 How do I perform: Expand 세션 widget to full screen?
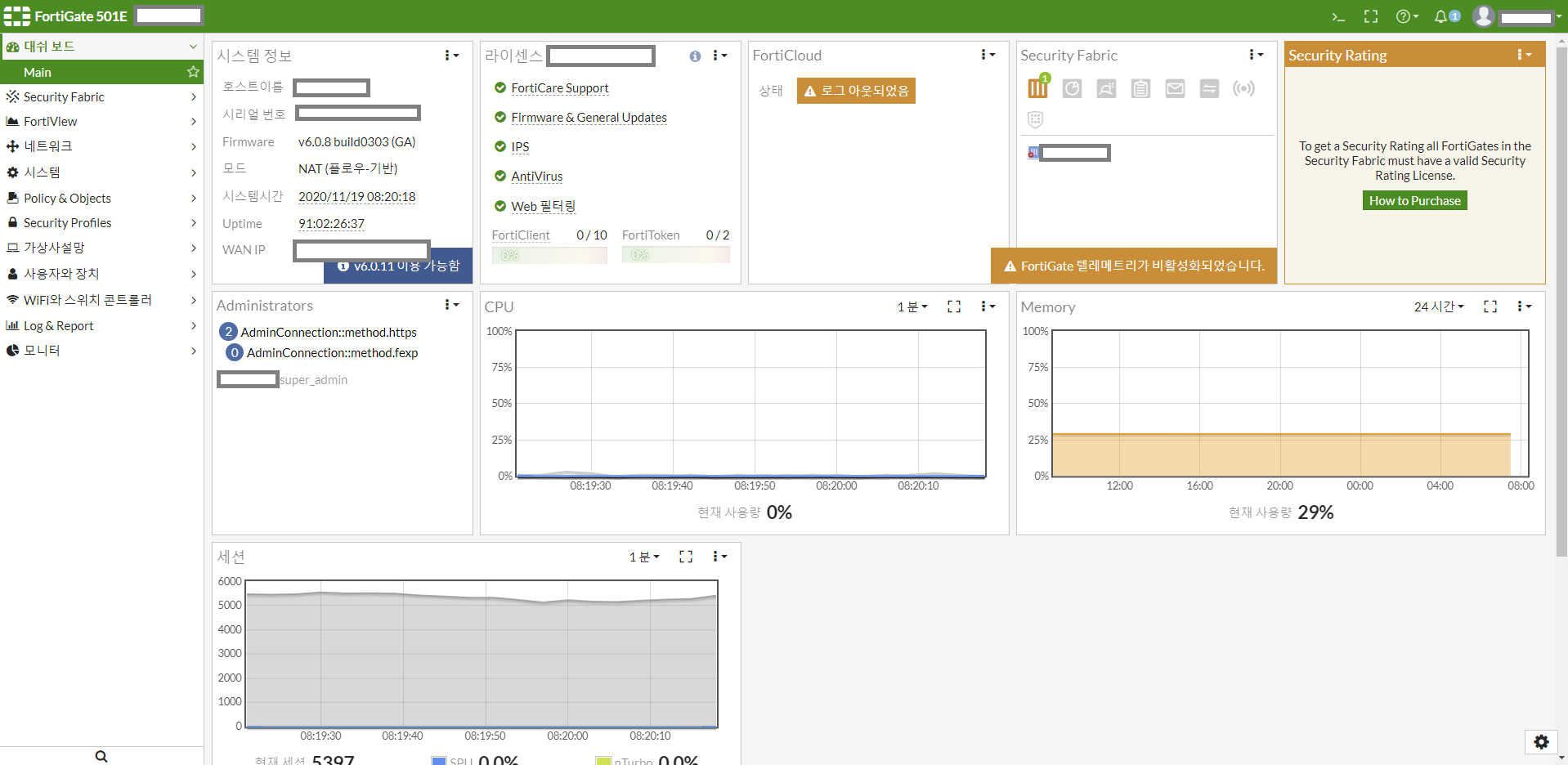[686, 557]
